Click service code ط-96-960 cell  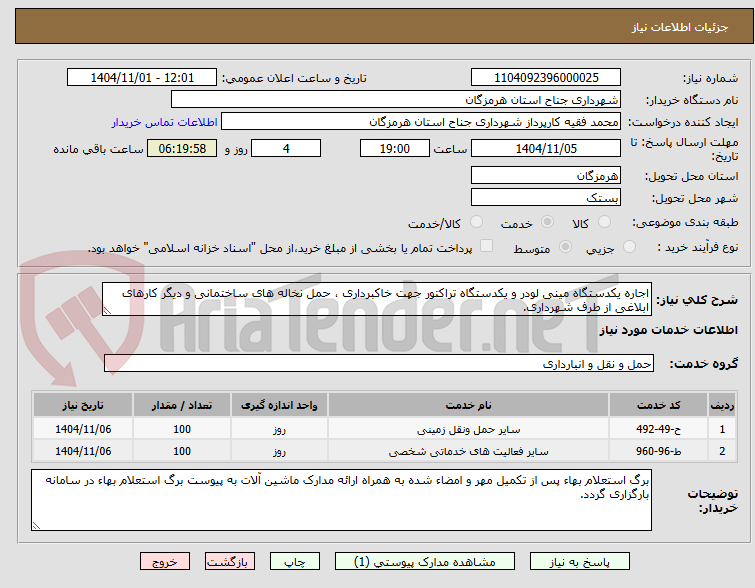tap(658, 451)
